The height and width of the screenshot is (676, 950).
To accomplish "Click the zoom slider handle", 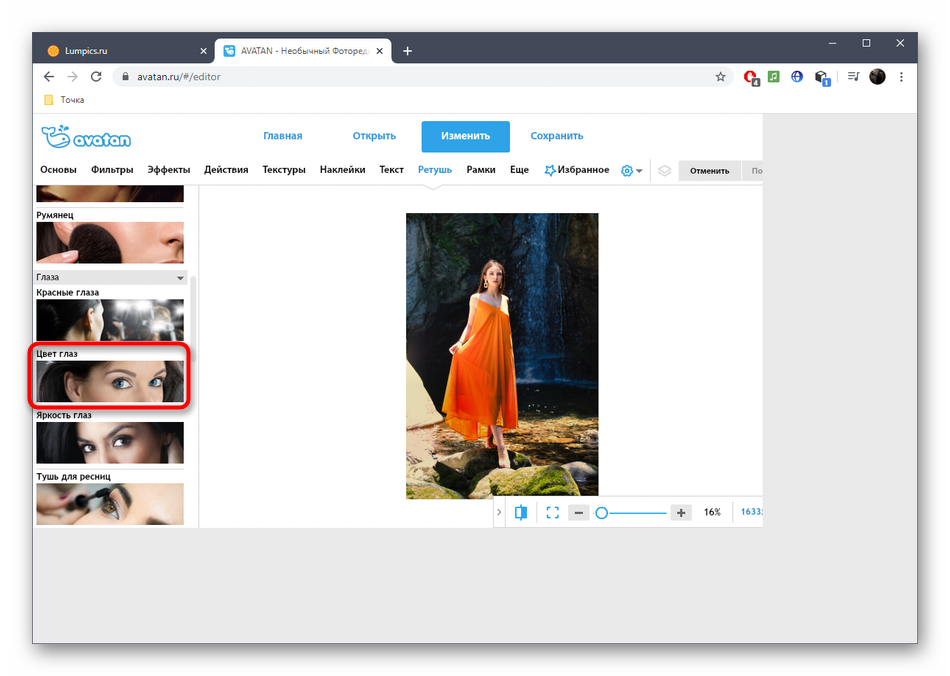I will (x=602, y=512).
